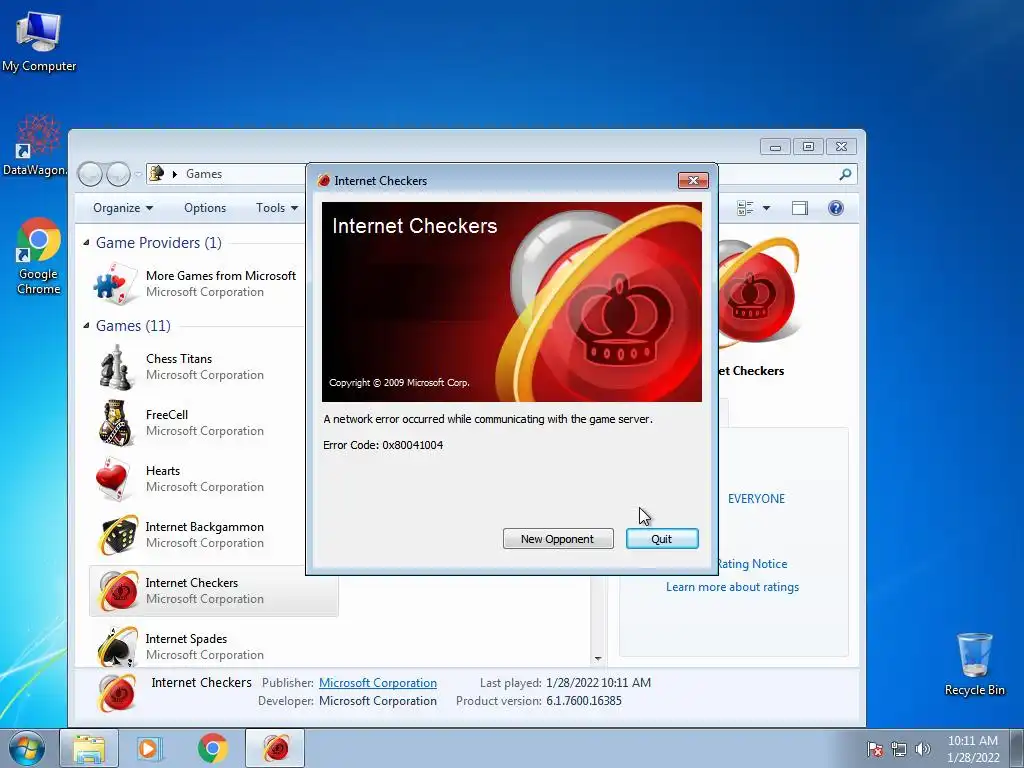Viewport: 1024px width, 768px height.
Task: Click Options in the Games toolbar
Action: coord(205,208)
